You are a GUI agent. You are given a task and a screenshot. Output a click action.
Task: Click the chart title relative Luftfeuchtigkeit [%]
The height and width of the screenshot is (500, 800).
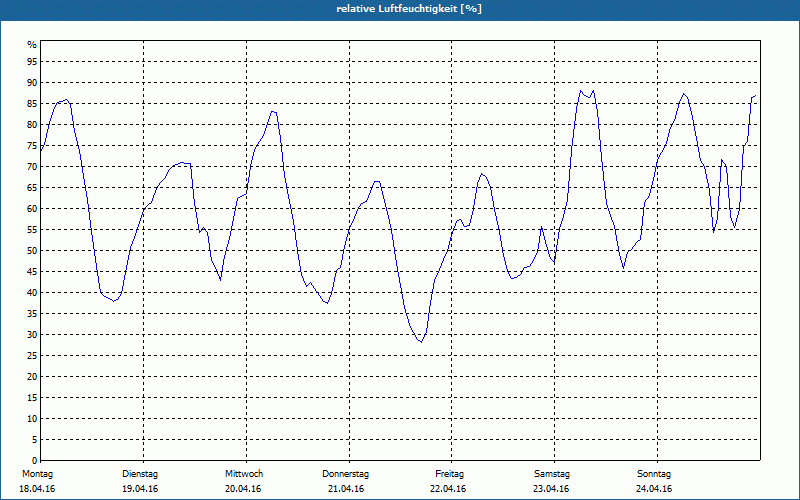409,9
